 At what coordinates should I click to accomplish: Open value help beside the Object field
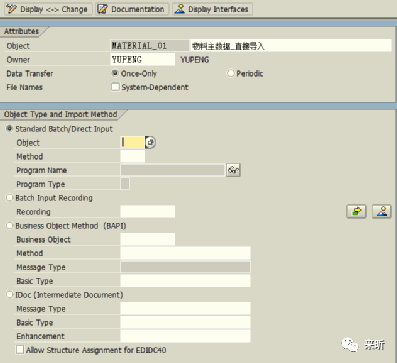tap(150, 142)
